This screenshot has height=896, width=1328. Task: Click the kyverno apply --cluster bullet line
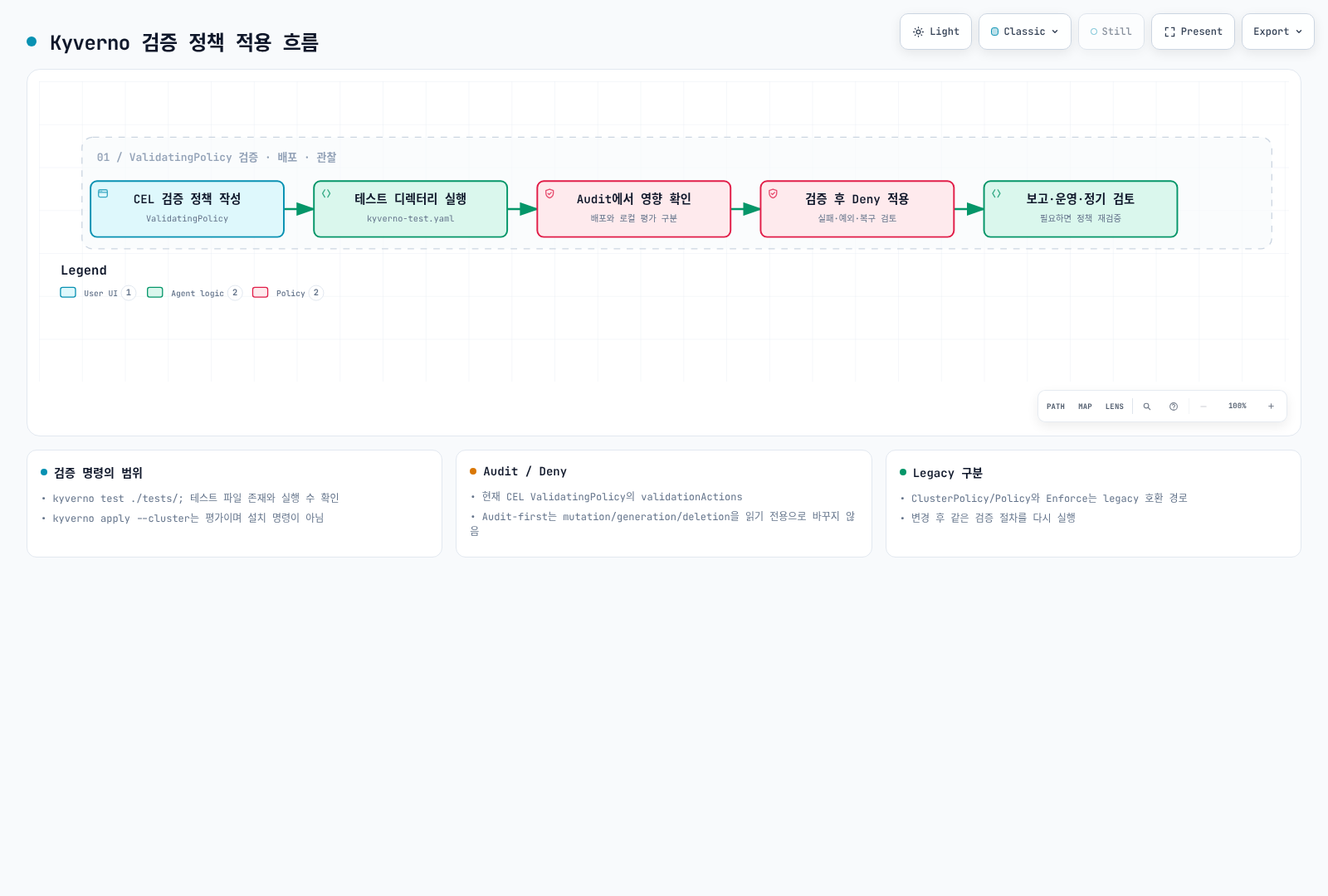[188, 518]
